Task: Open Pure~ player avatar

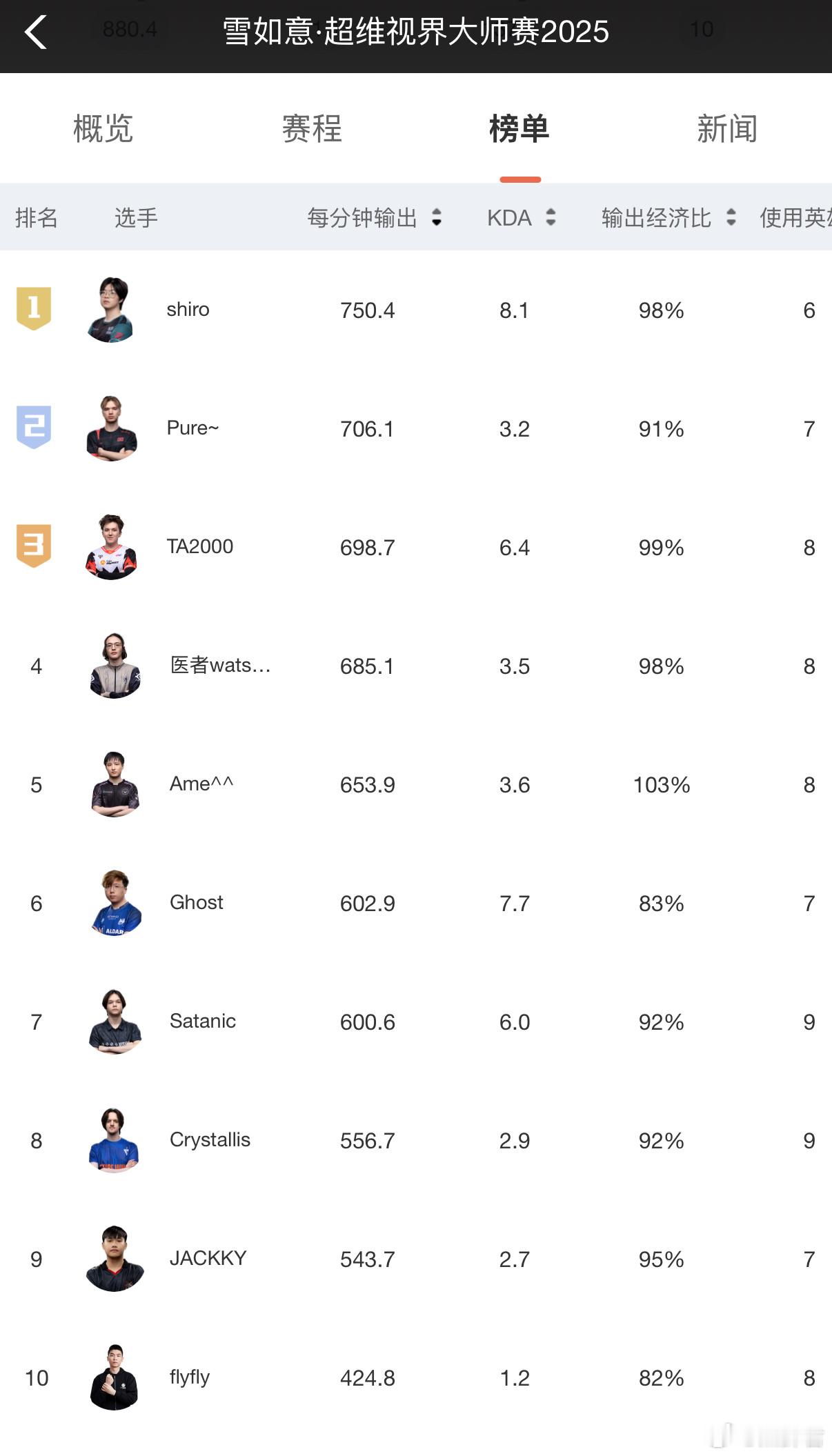Action: (111, 428)
